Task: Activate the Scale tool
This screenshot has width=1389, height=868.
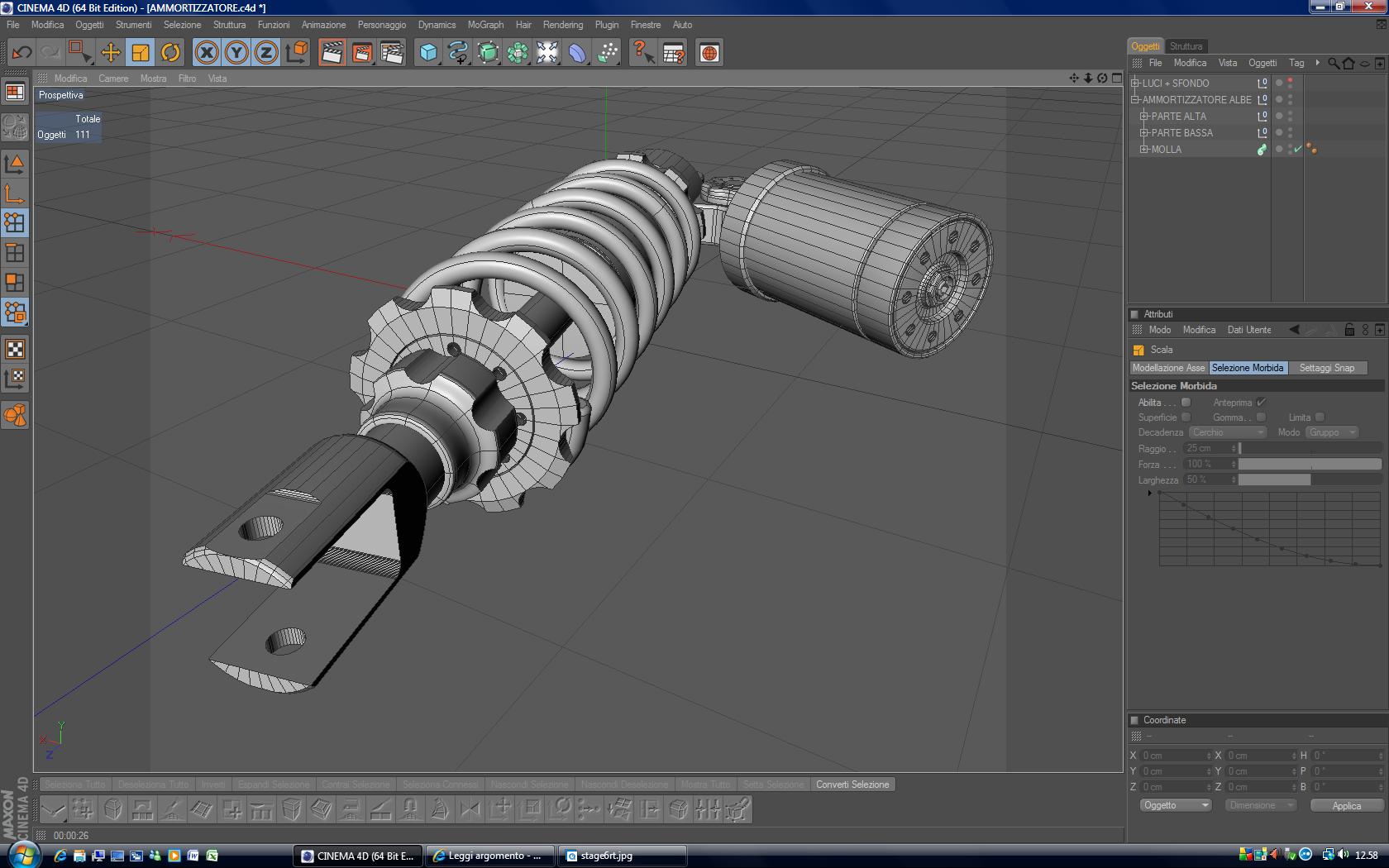Action: (x=141, y=53)
